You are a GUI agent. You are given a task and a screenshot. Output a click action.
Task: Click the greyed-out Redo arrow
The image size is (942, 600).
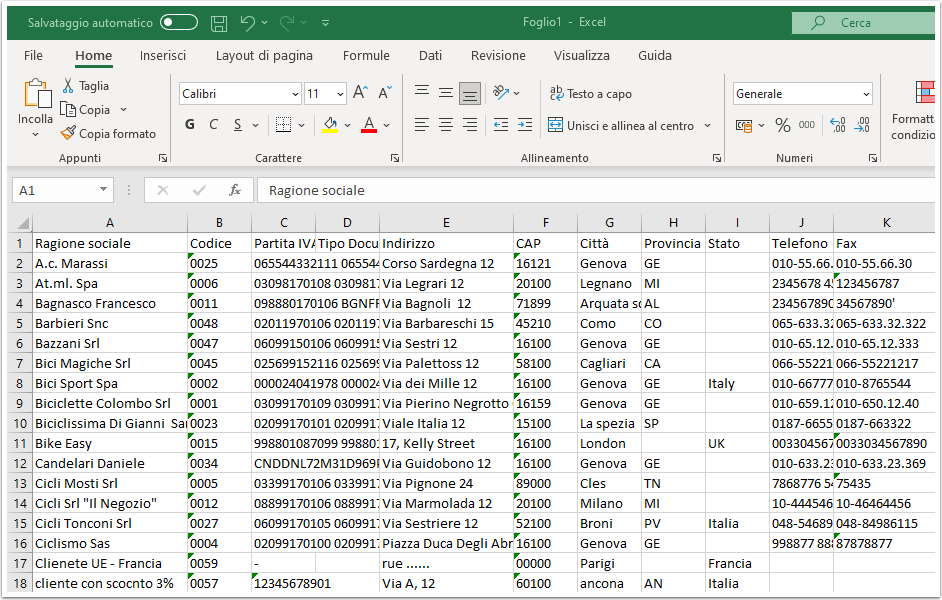coord(287,23)
